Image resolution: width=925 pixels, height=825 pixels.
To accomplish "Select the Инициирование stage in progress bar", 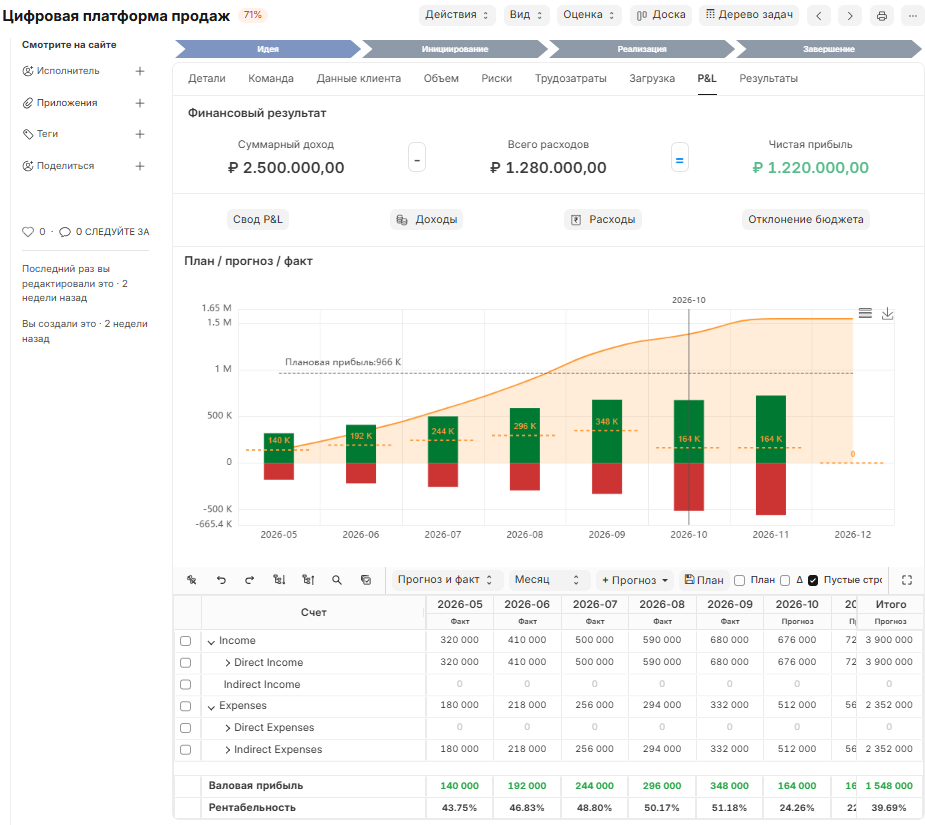I will tap(455, 49).
